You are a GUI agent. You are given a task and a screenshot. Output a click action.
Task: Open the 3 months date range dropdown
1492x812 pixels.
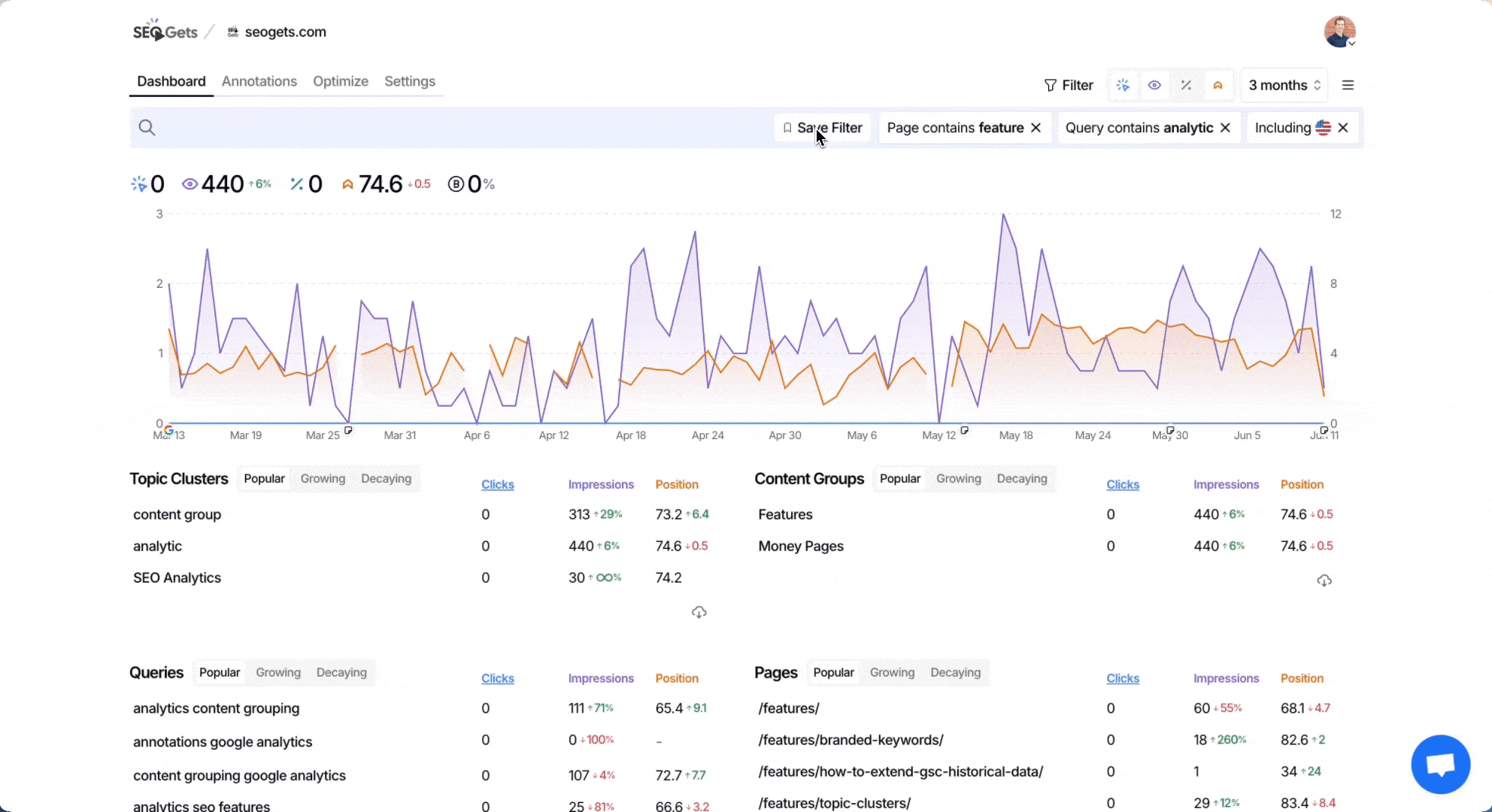[x=1284, y=85]
